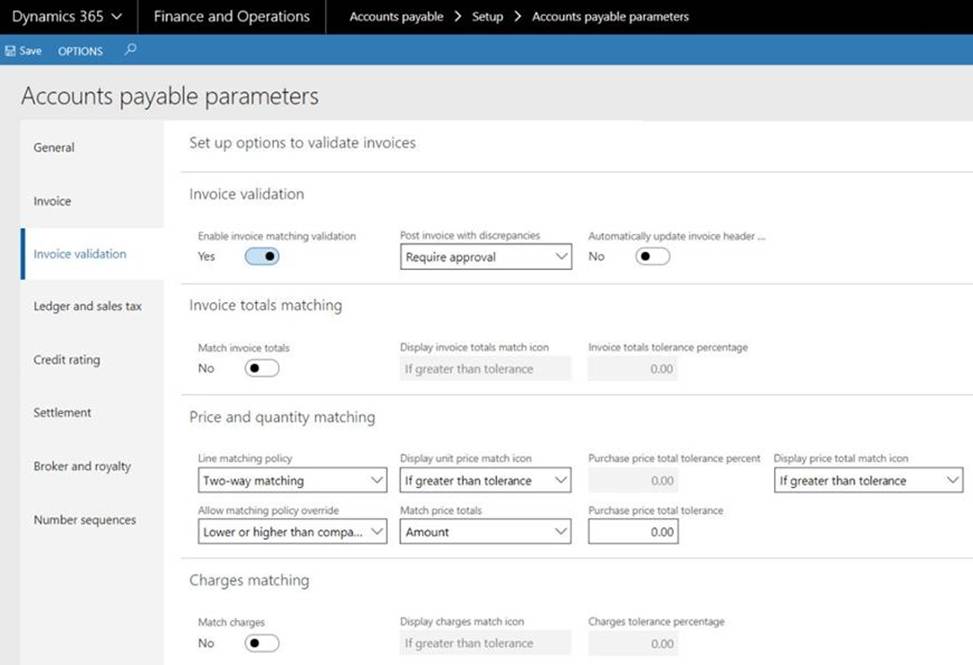Click Accounts payable breadcrumb link
973x665 pixels.
click(x=396, y=17)
